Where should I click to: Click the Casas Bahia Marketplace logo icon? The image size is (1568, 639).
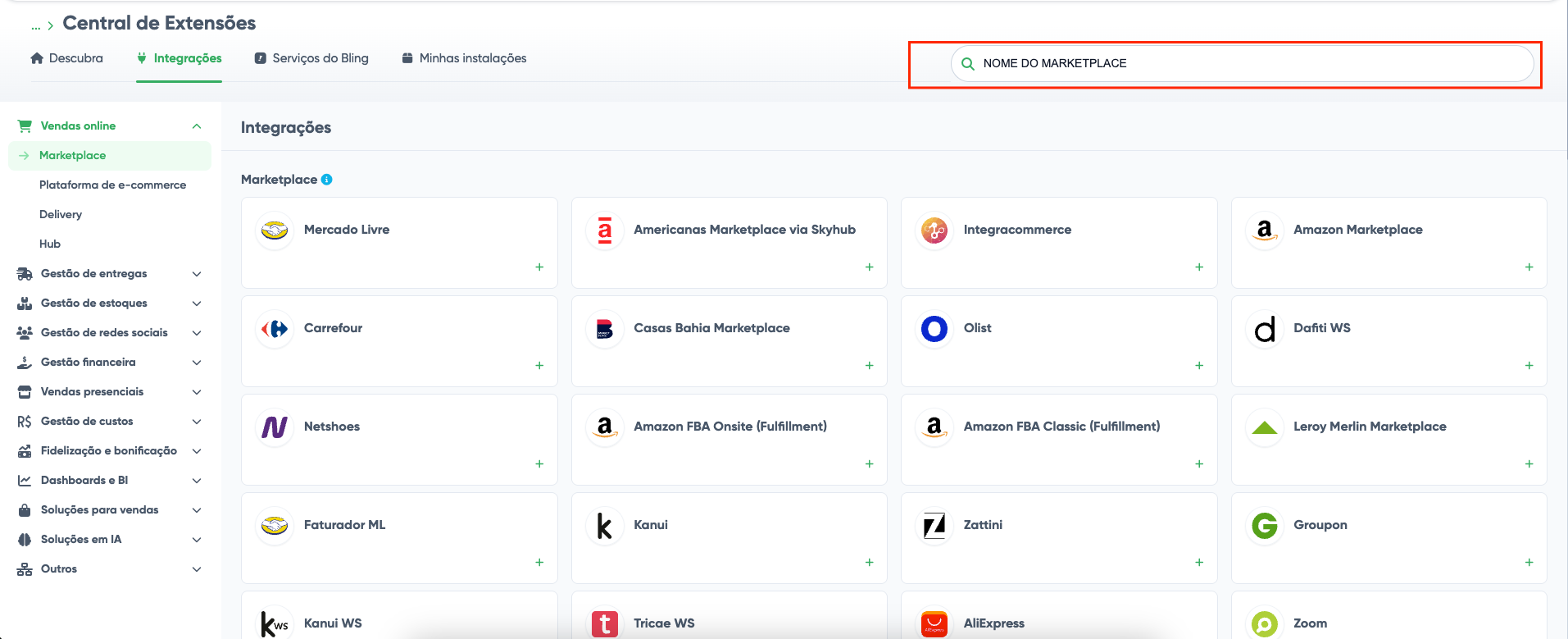pos(605,329)
